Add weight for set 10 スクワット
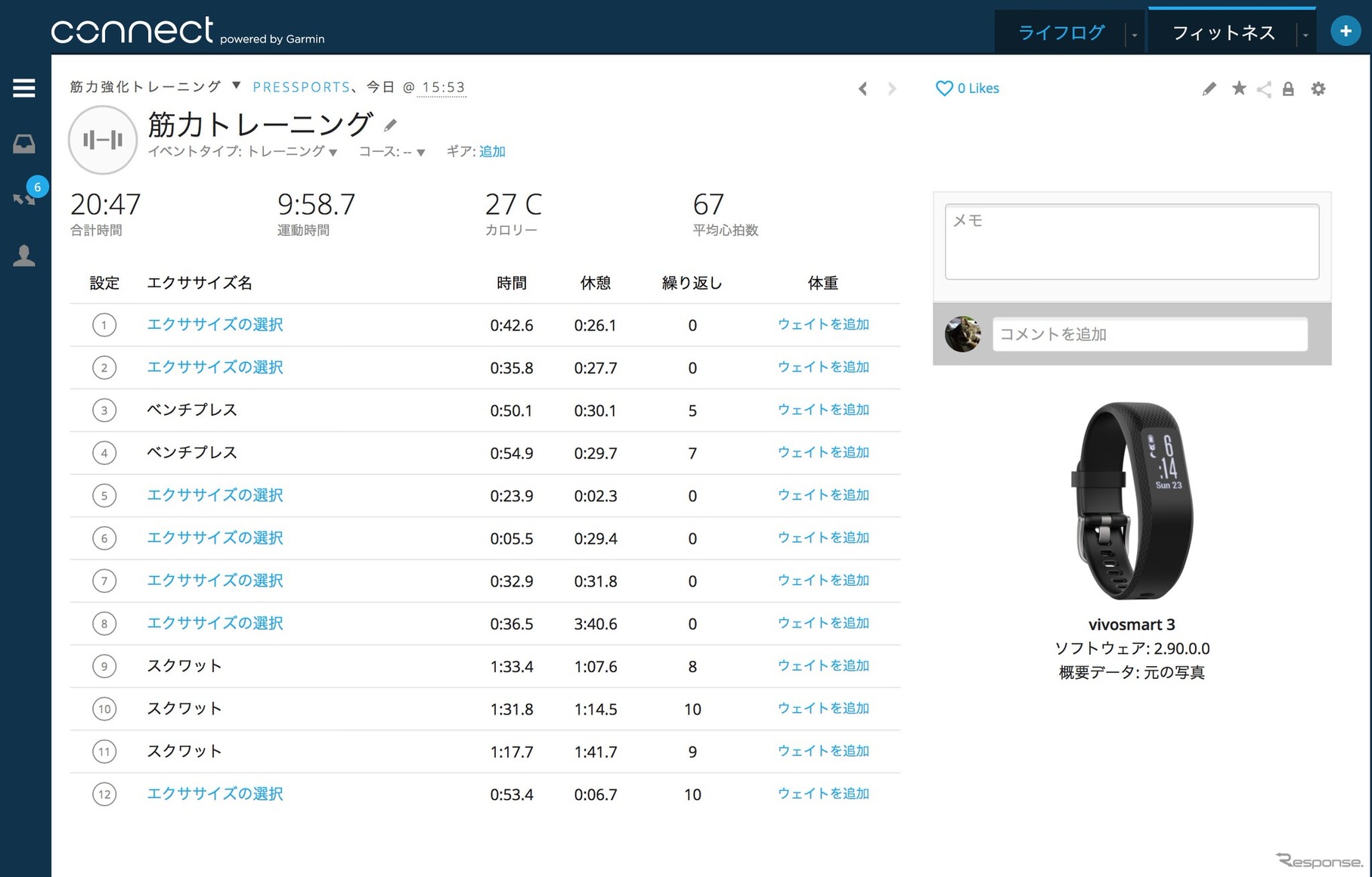This screenshot has width=1372, height=877. 823,708
